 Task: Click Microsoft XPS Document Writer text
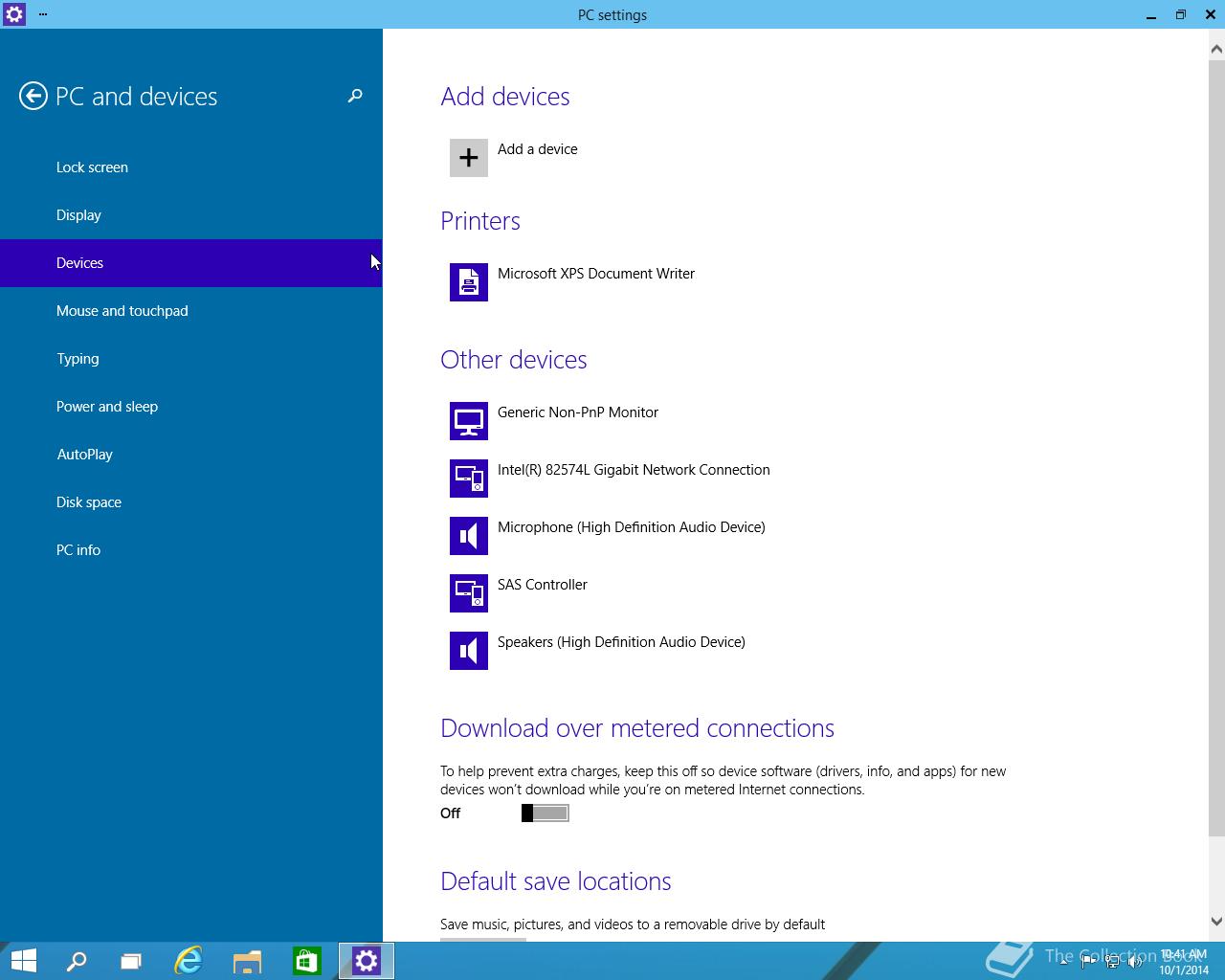(x=596, y=274)
